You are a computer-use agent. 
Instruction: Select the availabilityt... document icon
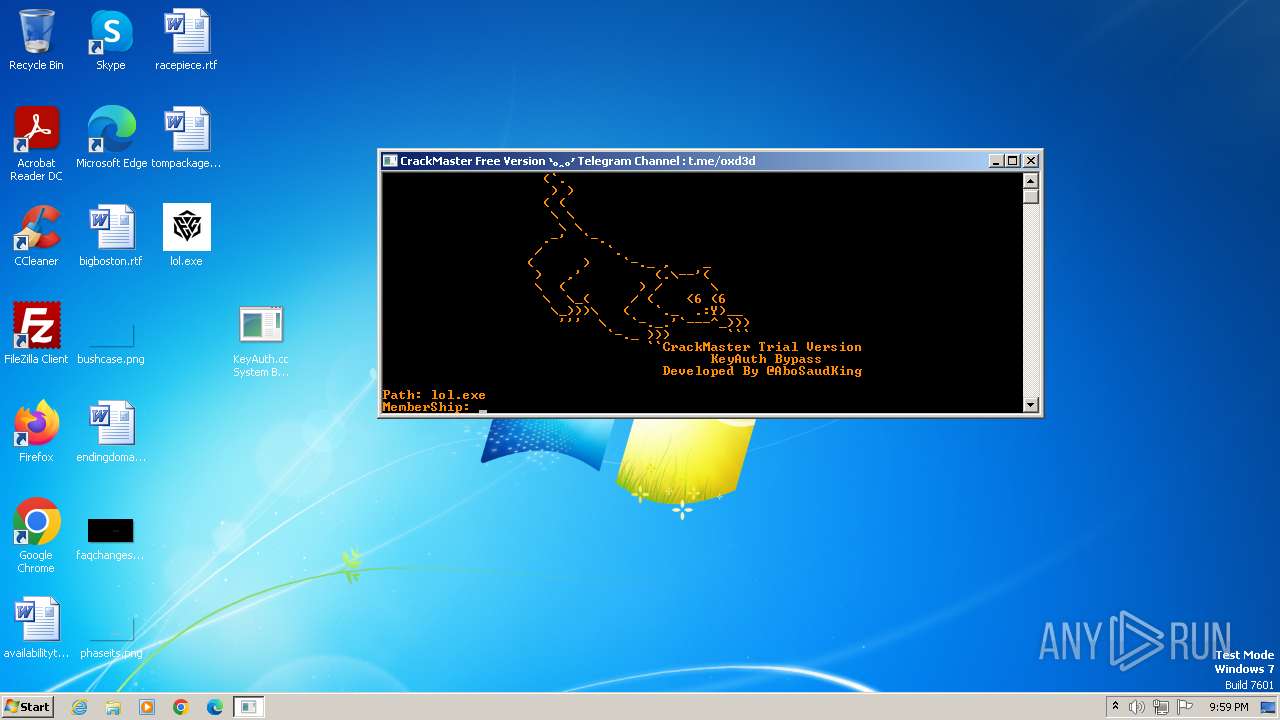[x=36, y=628]
